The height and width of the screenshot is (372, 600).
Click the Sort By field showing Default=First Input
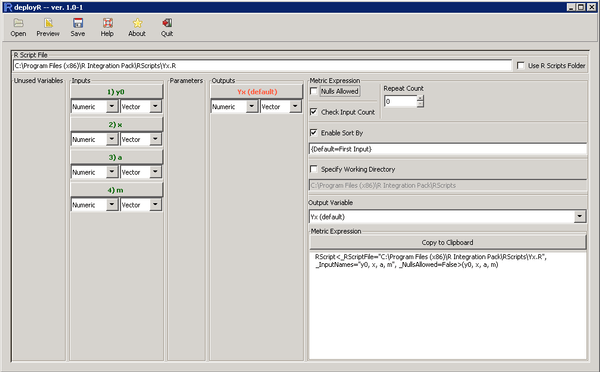click(x=448, y=149)
